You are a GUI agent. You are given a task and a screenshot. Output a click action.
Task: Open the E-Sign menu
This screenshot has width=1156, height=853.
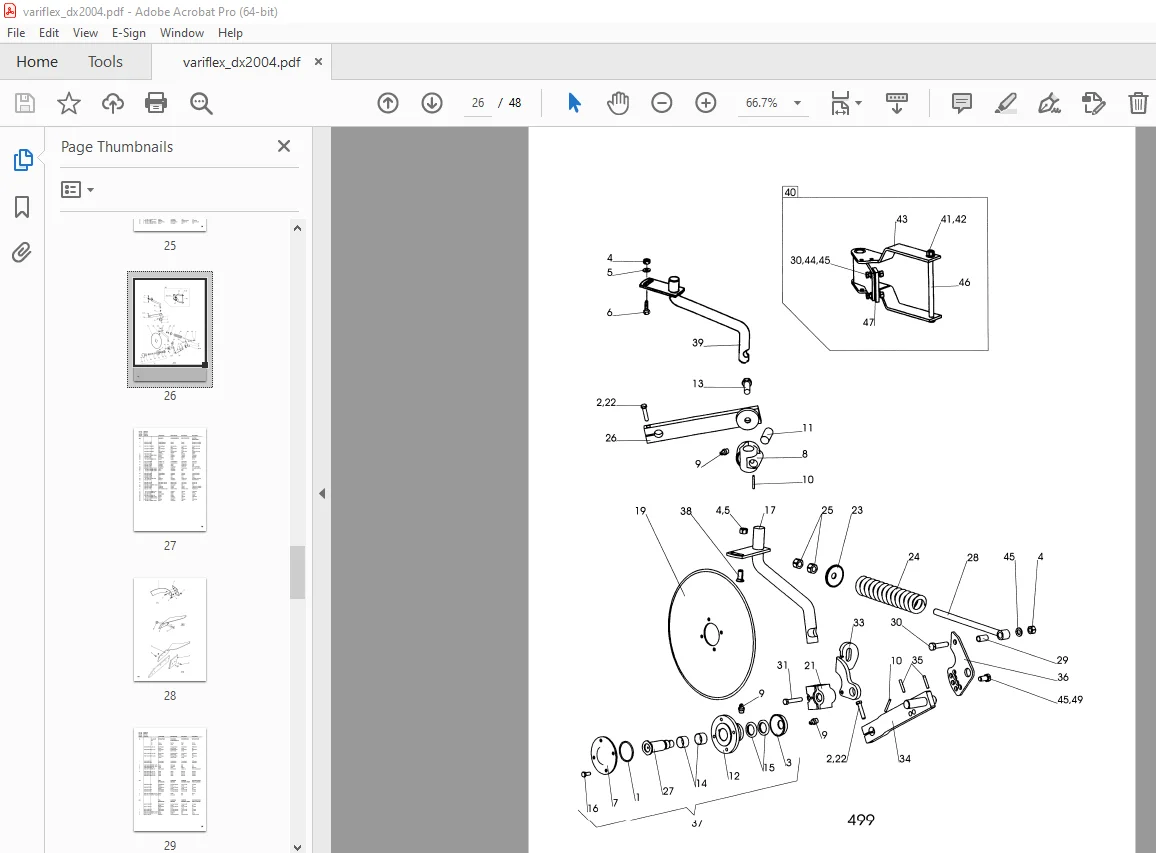(129, 32)
